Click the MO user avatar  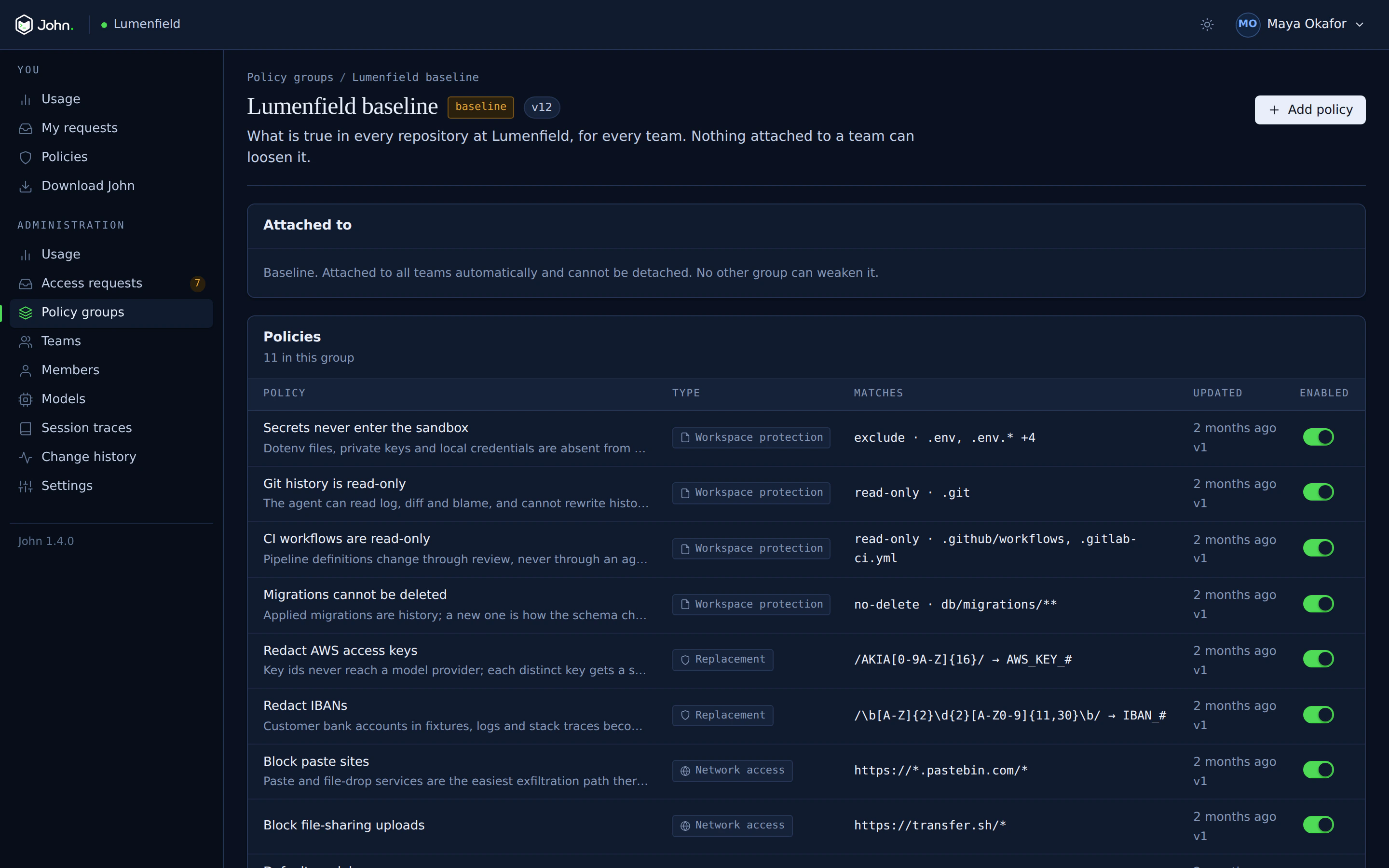click(x=1247, y=24)
